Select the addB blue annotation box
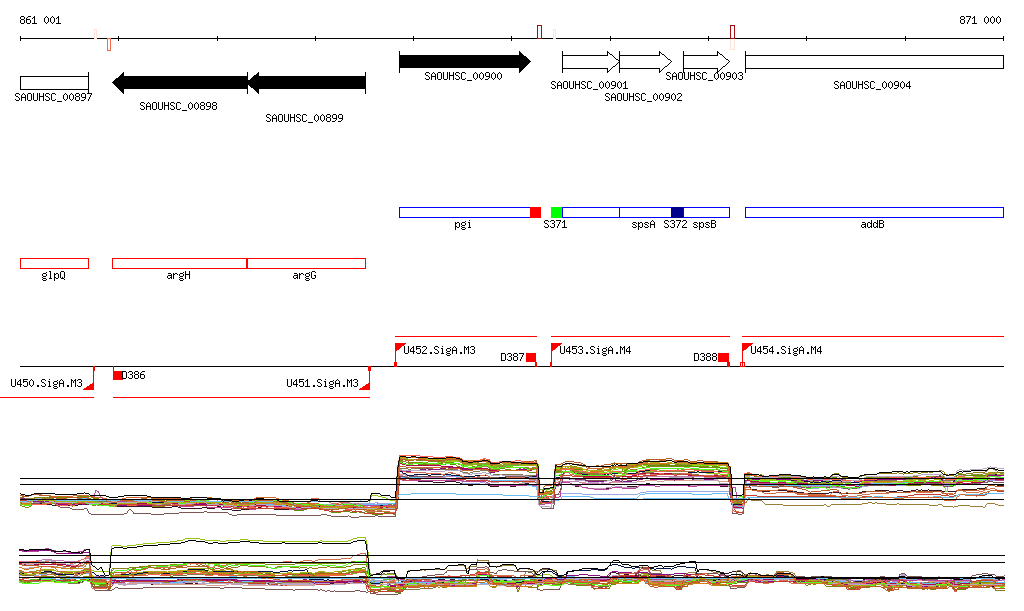This screenshot has height=611, width=1024. [x=874, y=212]
